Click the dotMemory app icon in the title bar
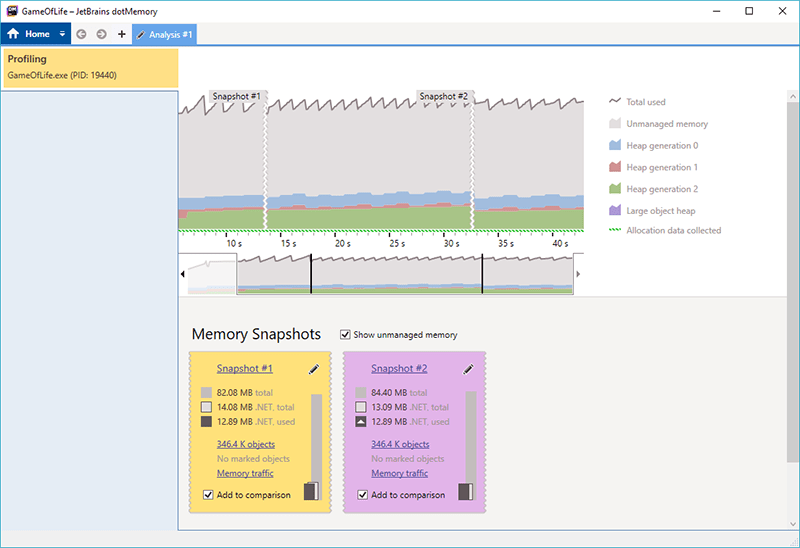The image size is (800, 548). (x=11, y=10)
